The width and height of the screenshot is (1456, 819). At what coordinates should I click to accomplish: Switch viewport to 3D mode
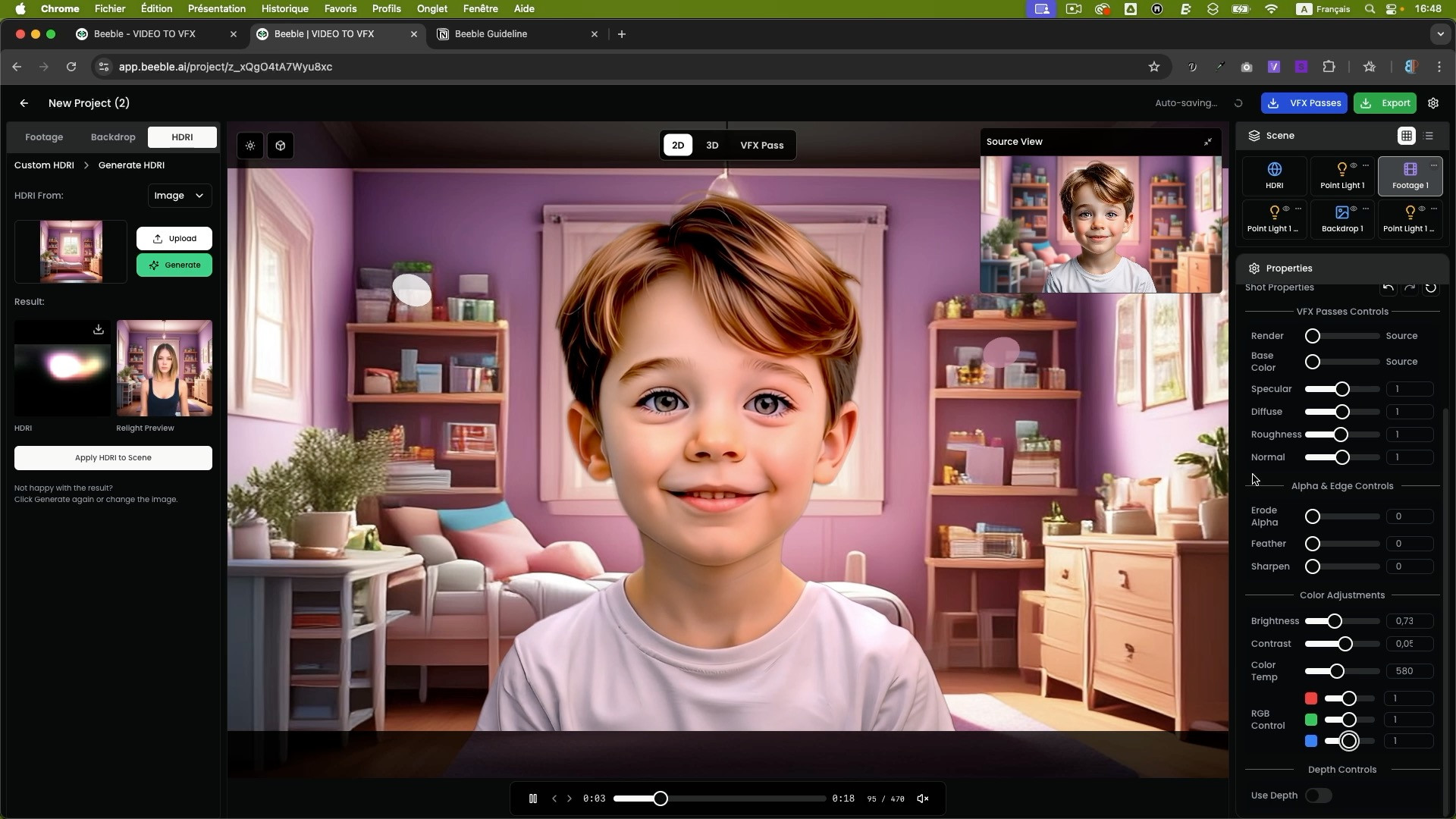pos(712,146)
